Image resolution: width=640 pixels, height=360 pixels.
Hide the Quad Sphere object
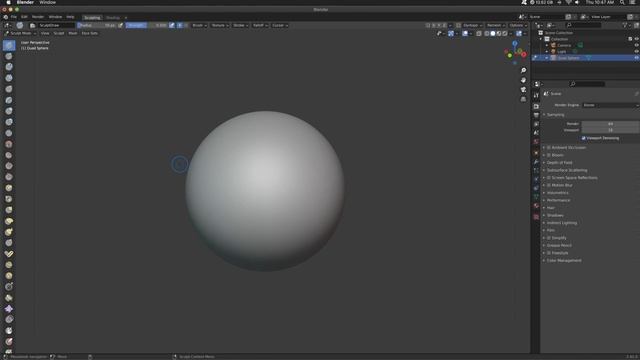636,58
